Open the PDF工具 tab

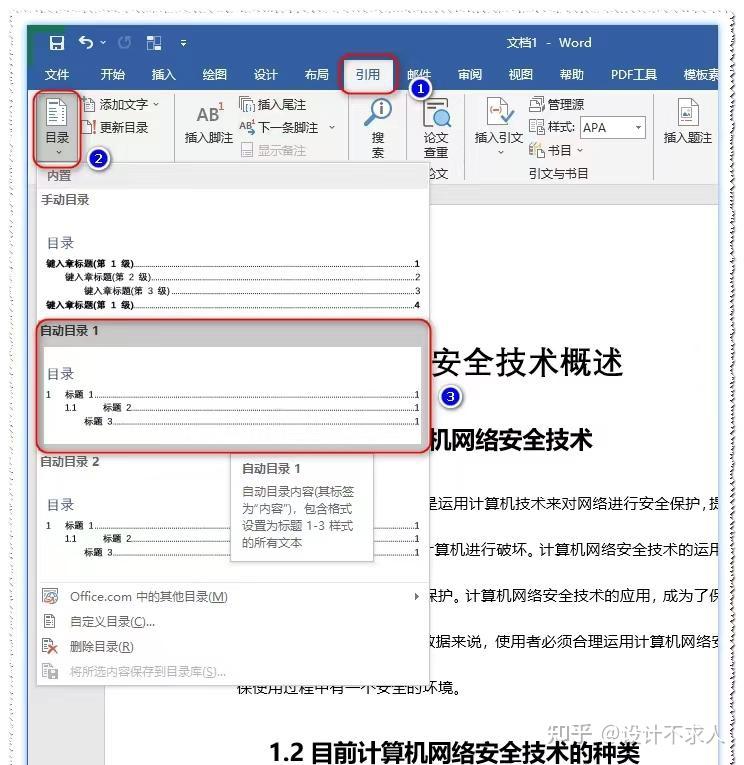(x=634, y=75)
